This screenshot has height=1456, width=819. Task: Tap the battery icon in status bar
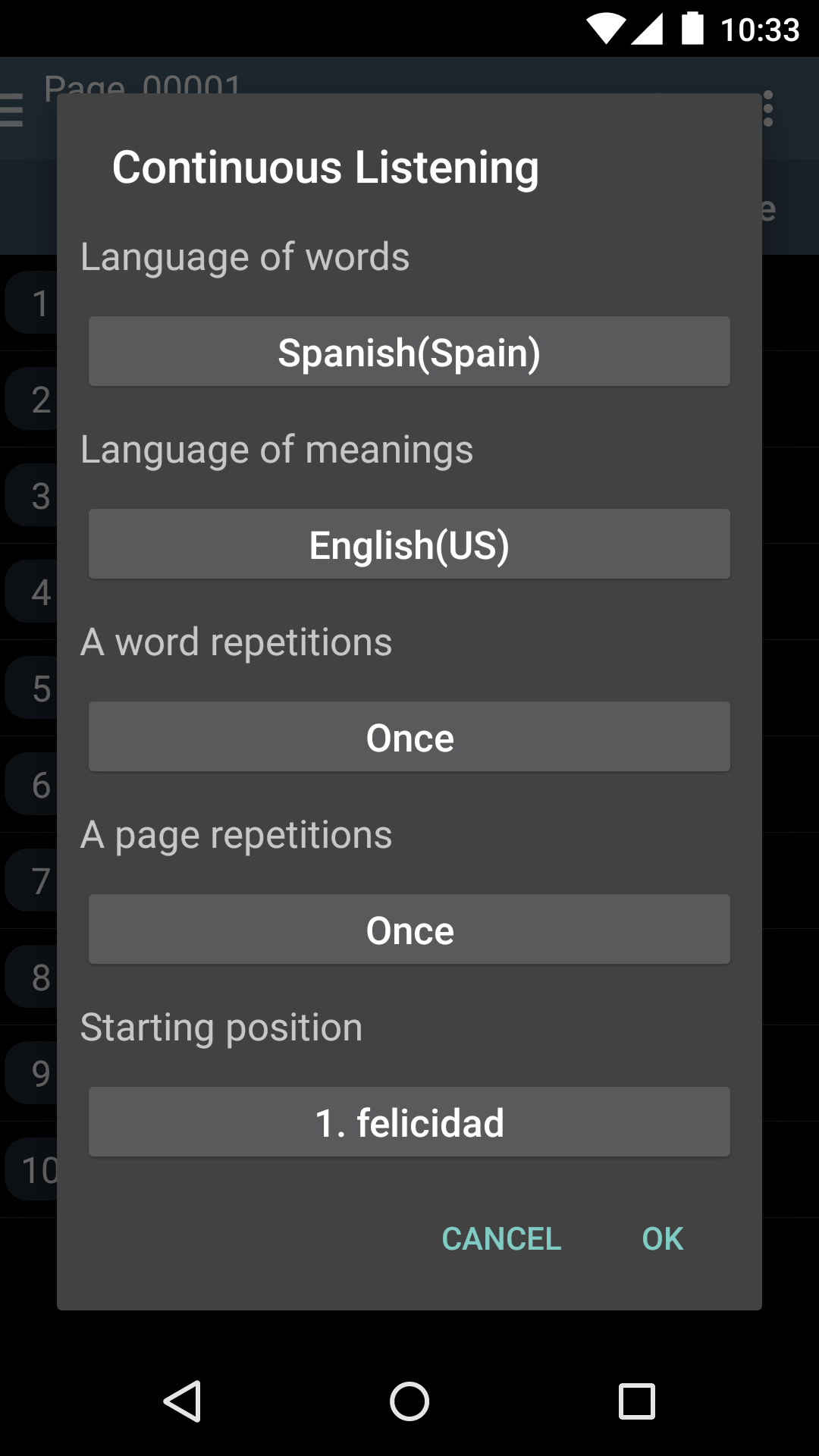[x=692, y=29]
